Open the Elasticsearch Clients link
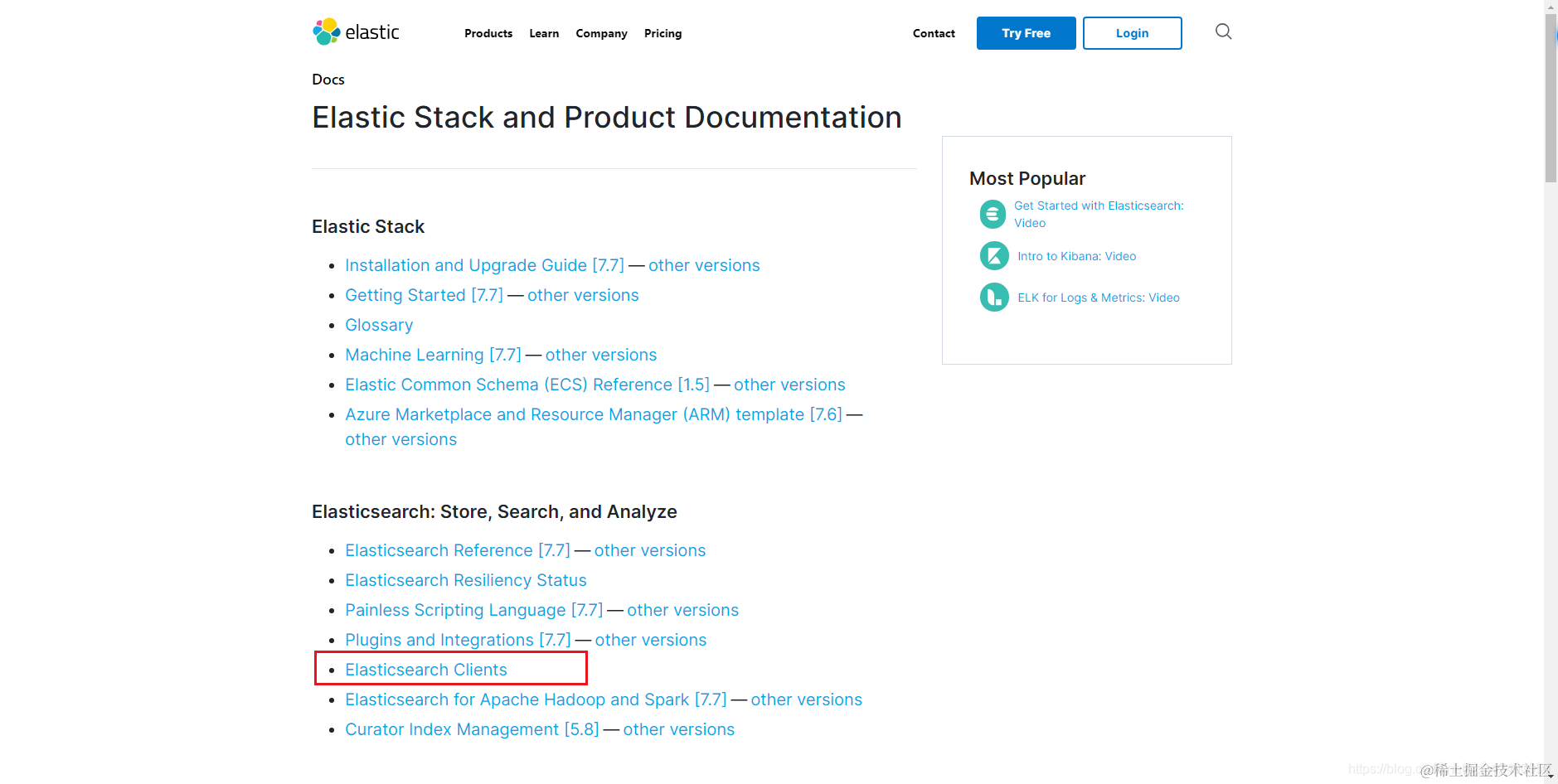Viewport: 1558px width, 784px height. (426, 670)
